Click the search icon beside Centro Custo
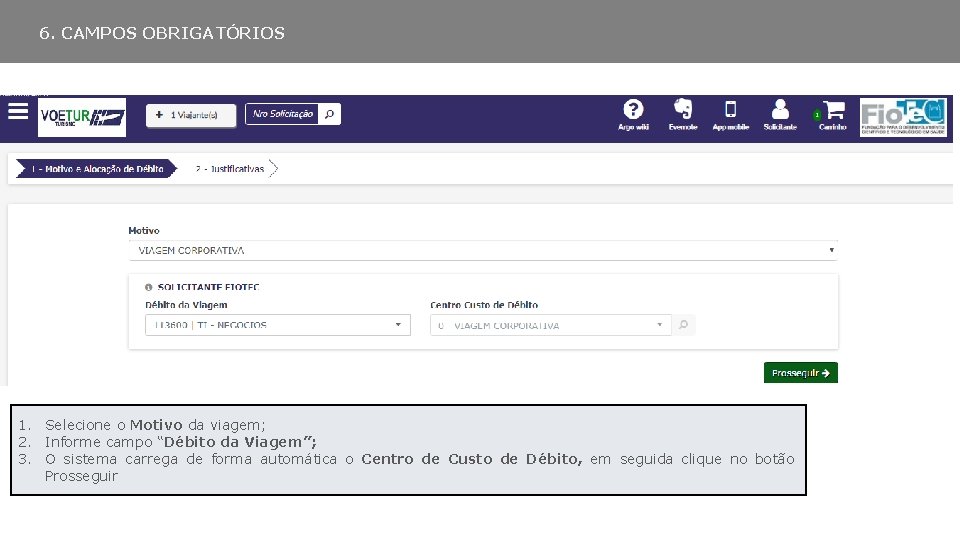 click(683, 325)
